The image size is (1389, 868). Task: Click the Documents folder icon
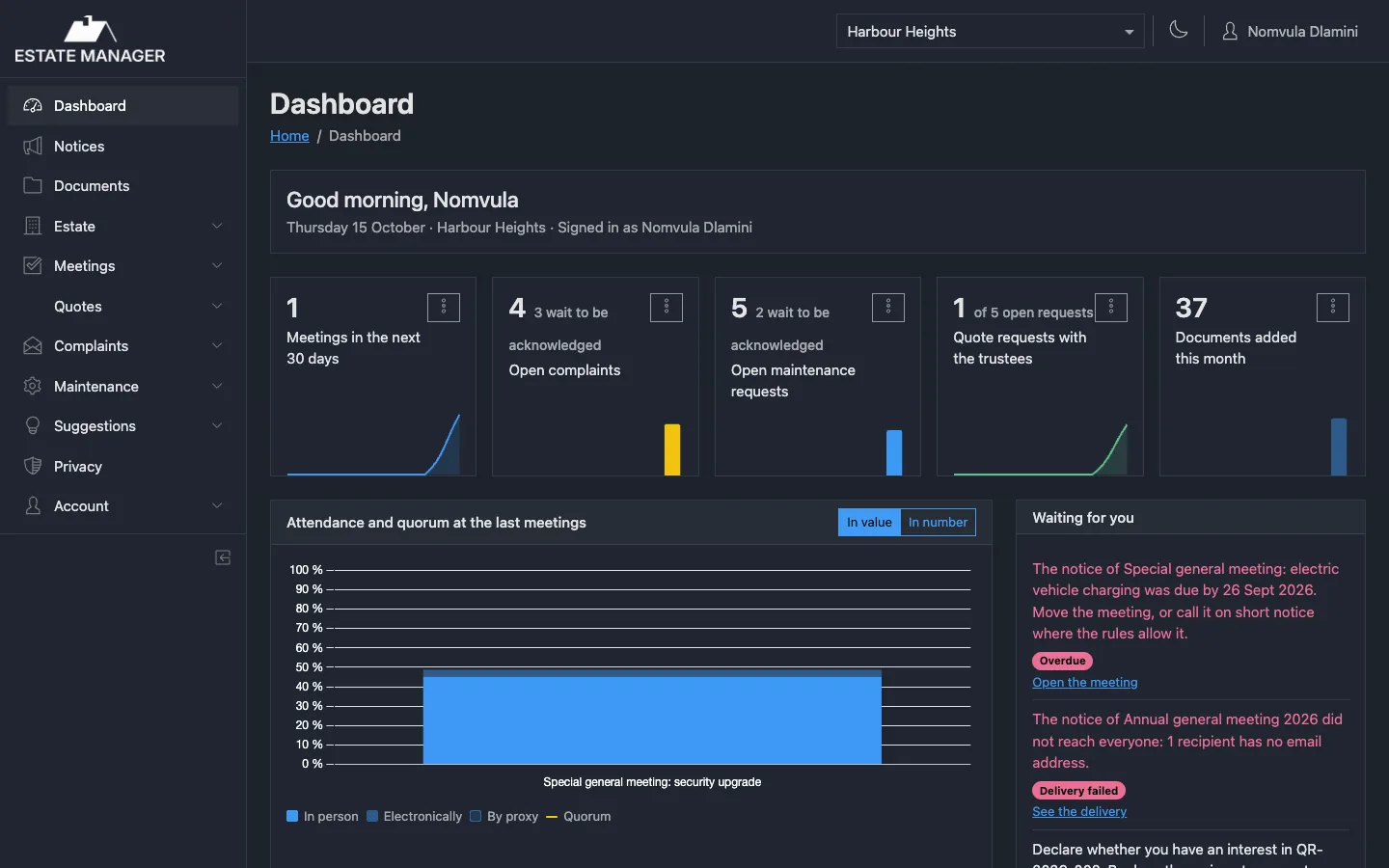coord(33,185)
